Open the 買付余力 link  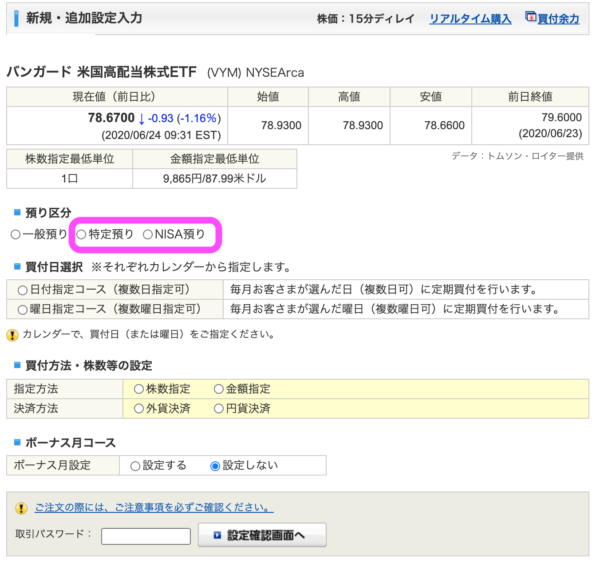(558, 19)
